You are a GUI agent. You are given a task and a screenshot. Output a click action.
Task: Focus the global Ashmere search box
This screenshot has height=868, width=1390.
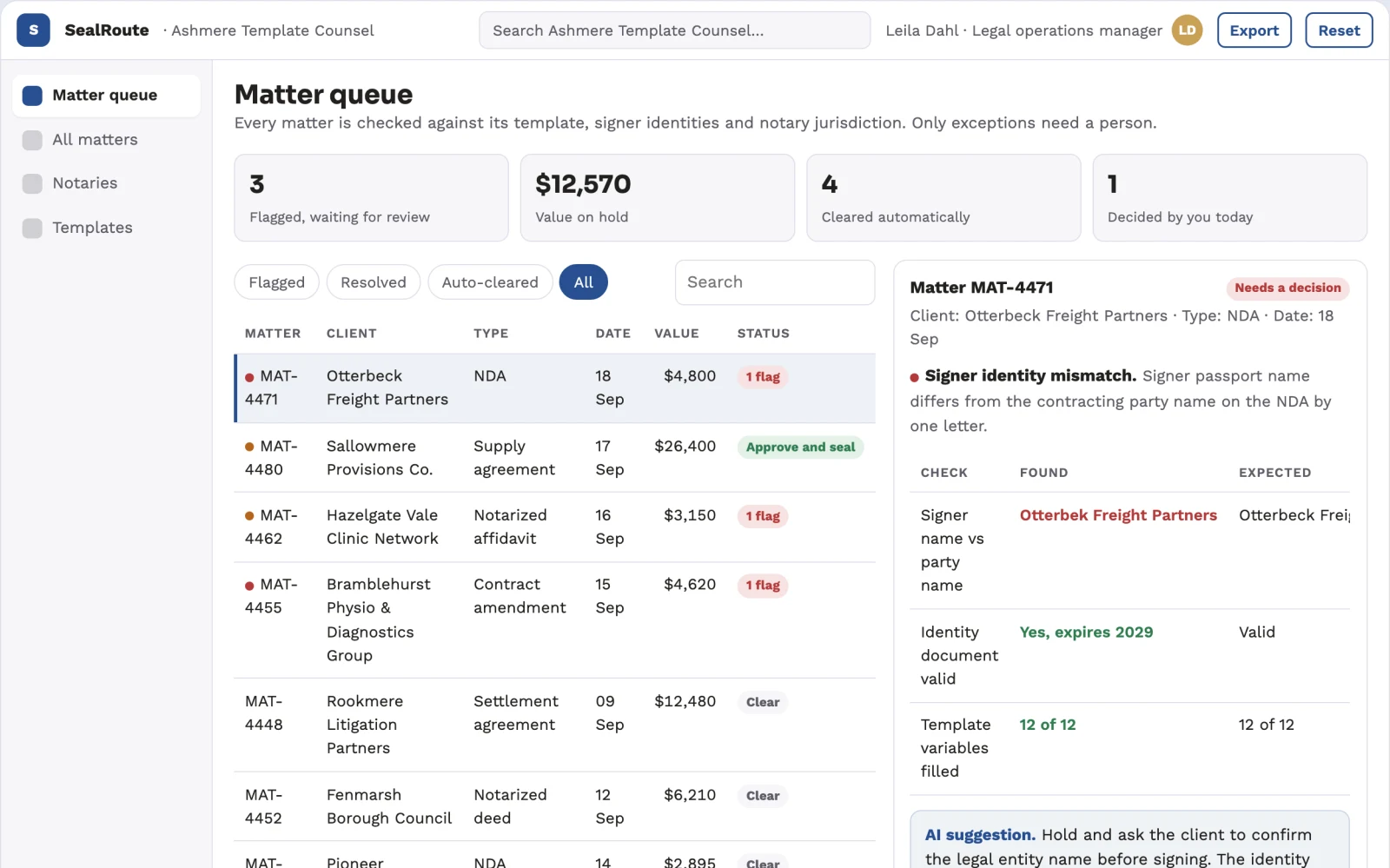674,30
